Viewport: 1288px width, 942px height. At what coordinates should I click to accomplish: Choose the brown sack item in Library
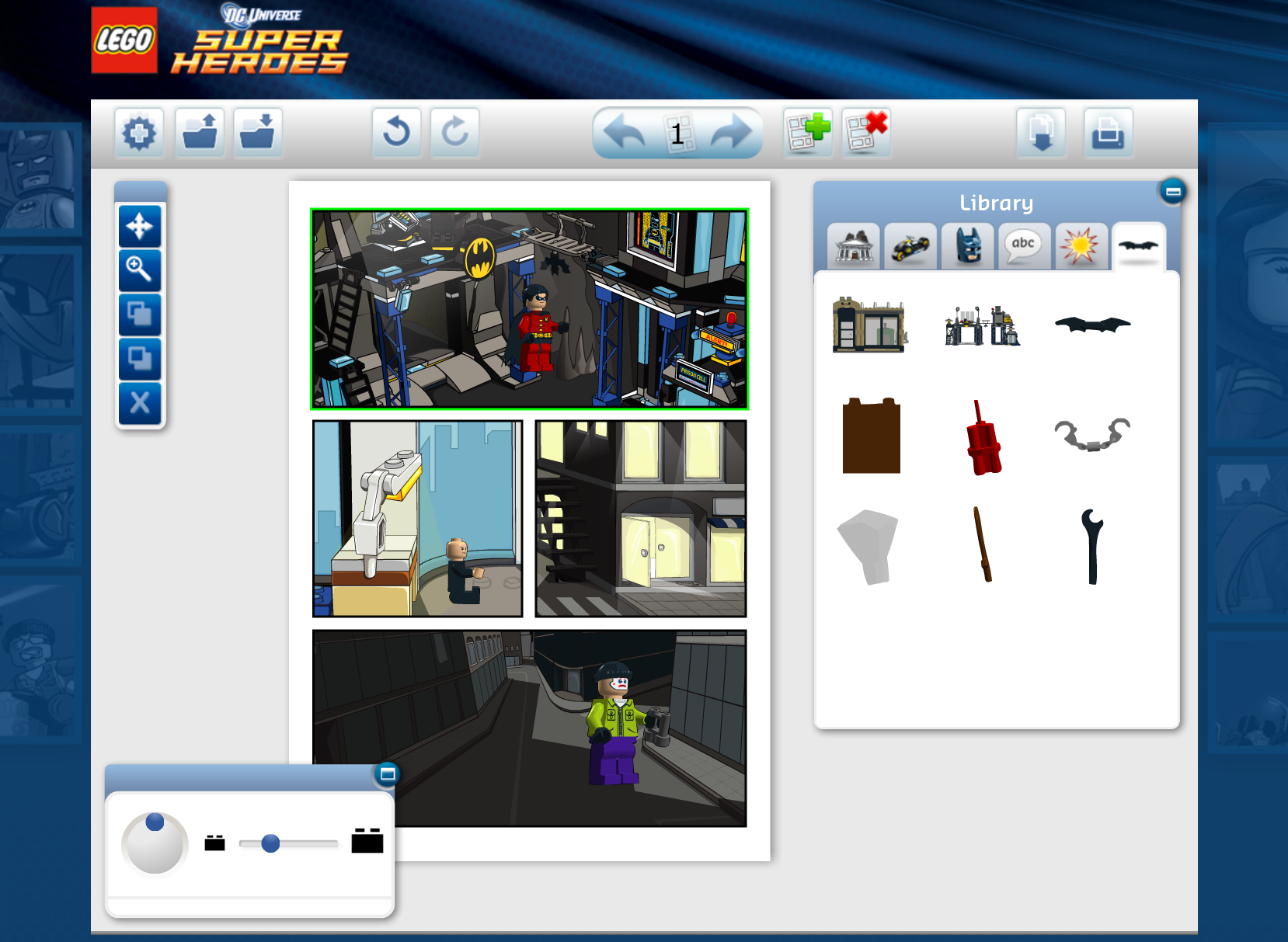[872, 436]
